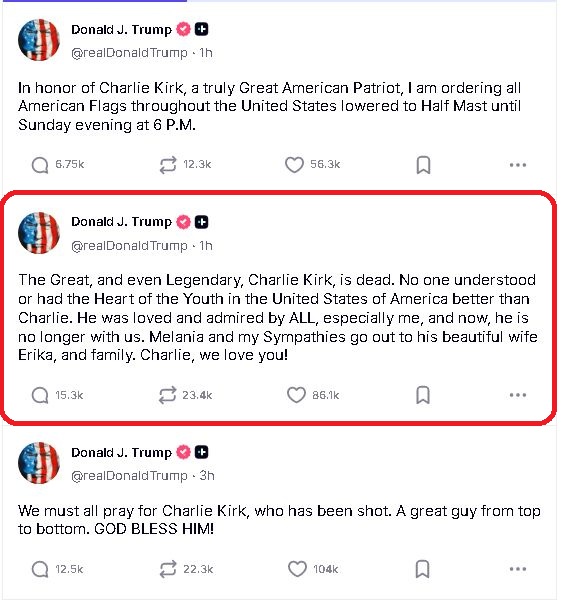
Task: Click the black plus badge on top post
Action: (x=202, y=29)
